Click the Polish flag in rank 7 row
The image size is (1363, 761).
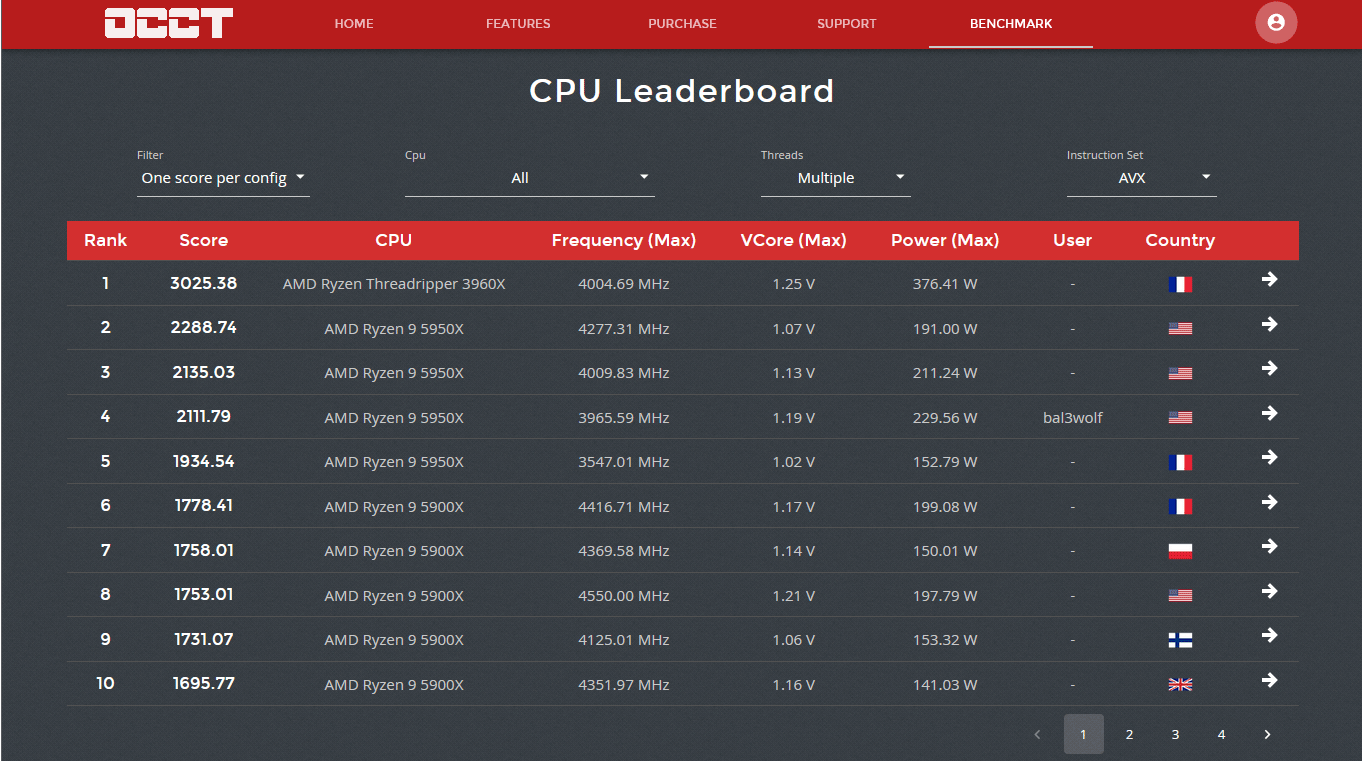1180,551
